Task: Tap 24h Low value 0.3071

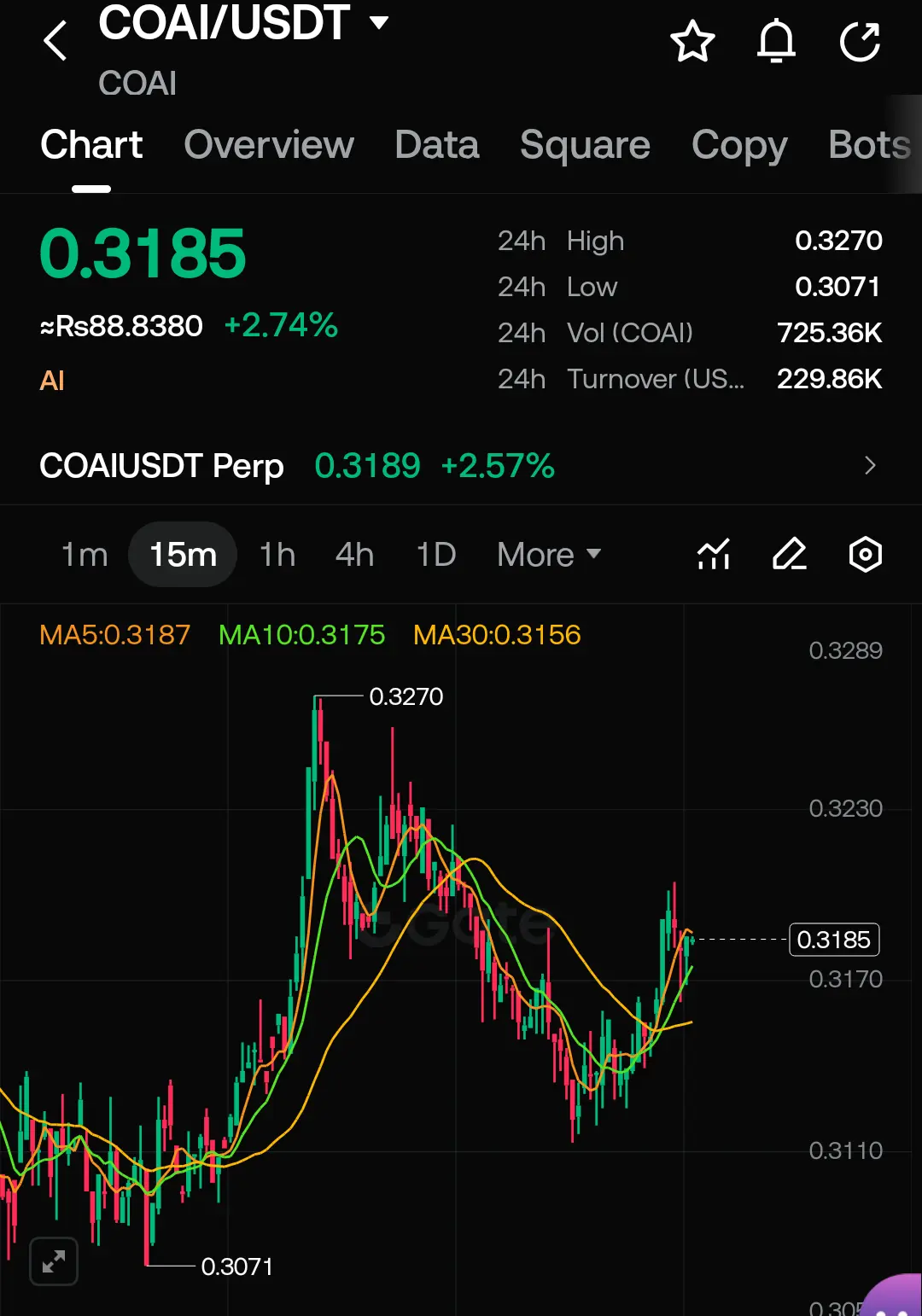Action: [x=837, y=287]
